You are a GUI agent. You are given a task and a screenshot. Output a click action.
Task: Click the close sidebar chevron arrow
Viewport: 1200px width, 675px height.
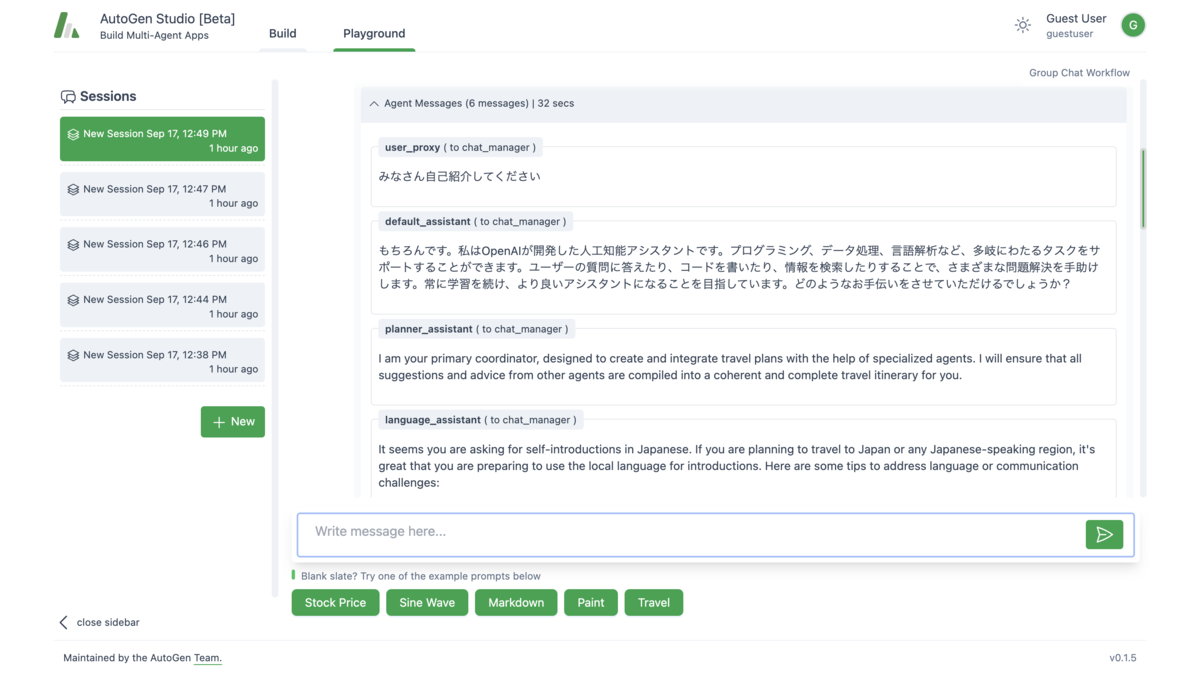coord(64,622)
